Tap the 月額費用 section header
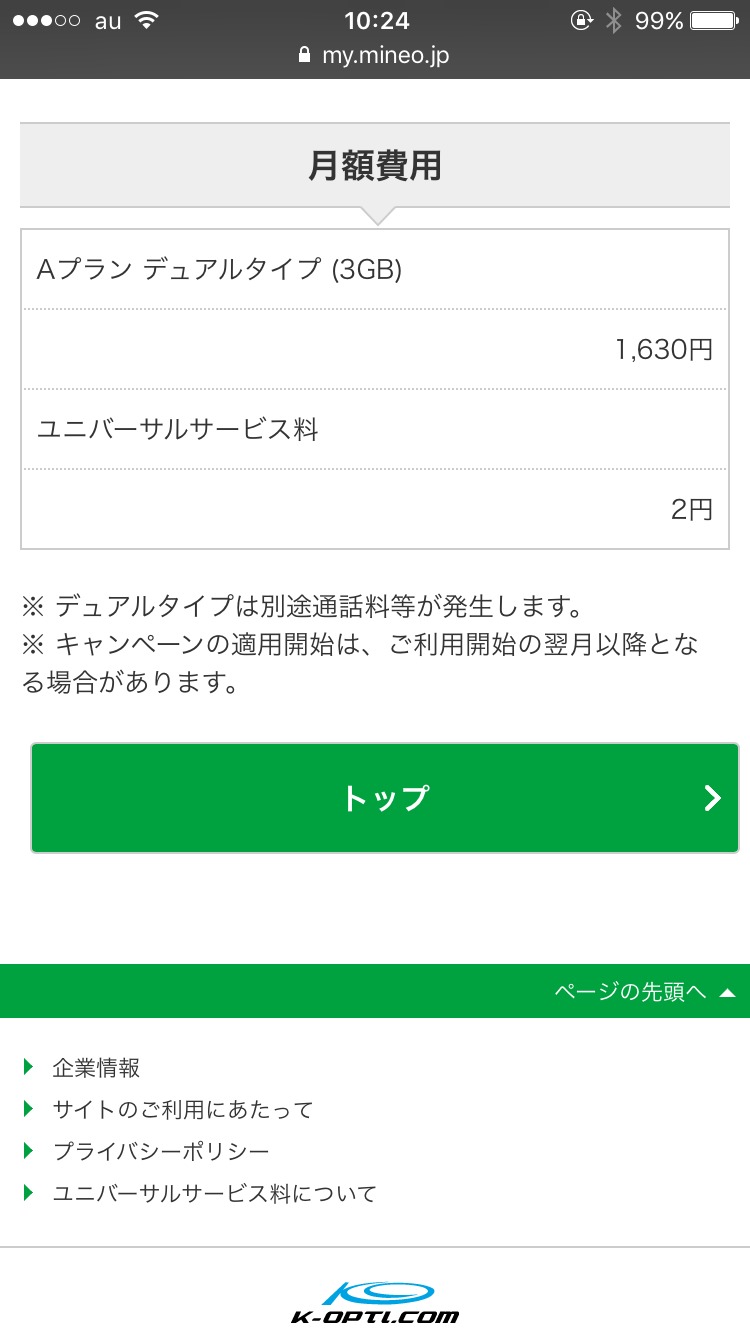The width and height of the screenshot is (750, 1334). click(x=375, y=166)
